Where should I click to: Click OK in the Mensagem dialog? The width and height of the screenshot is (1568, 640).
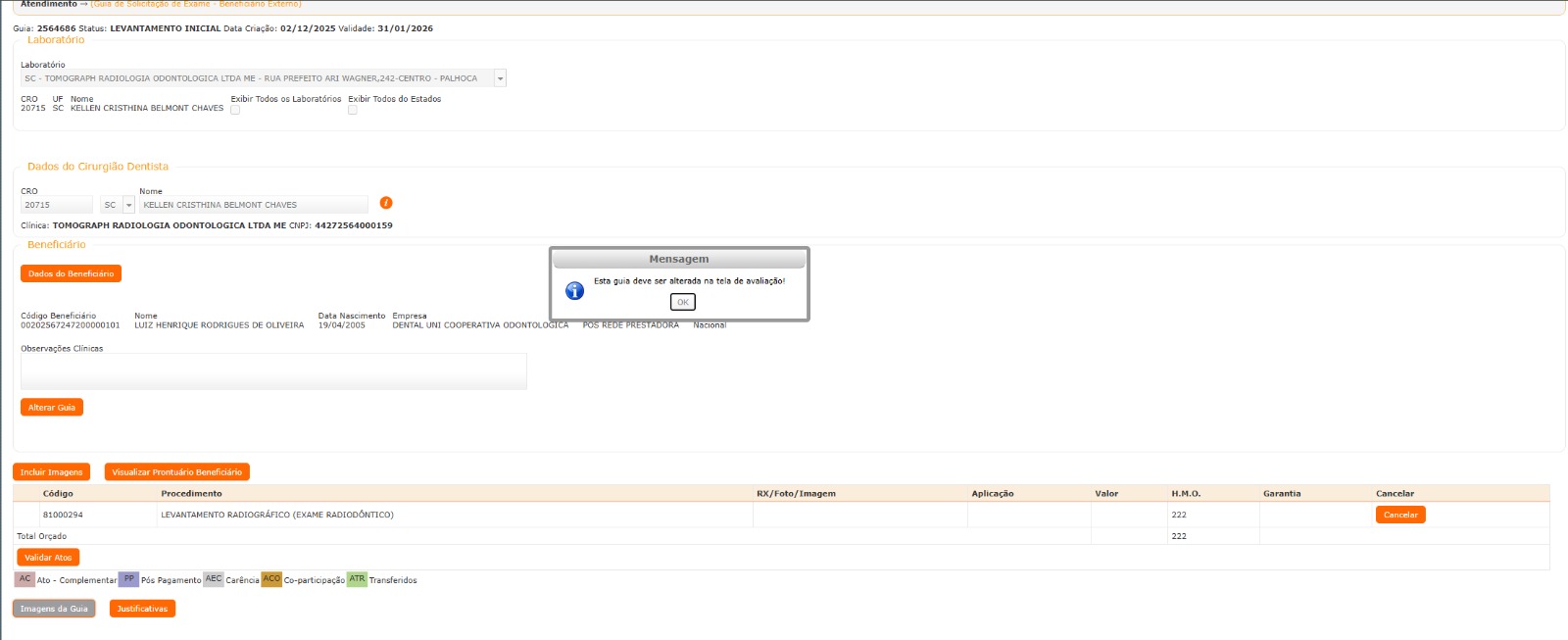pyautogui.click(x=683, y=302)
